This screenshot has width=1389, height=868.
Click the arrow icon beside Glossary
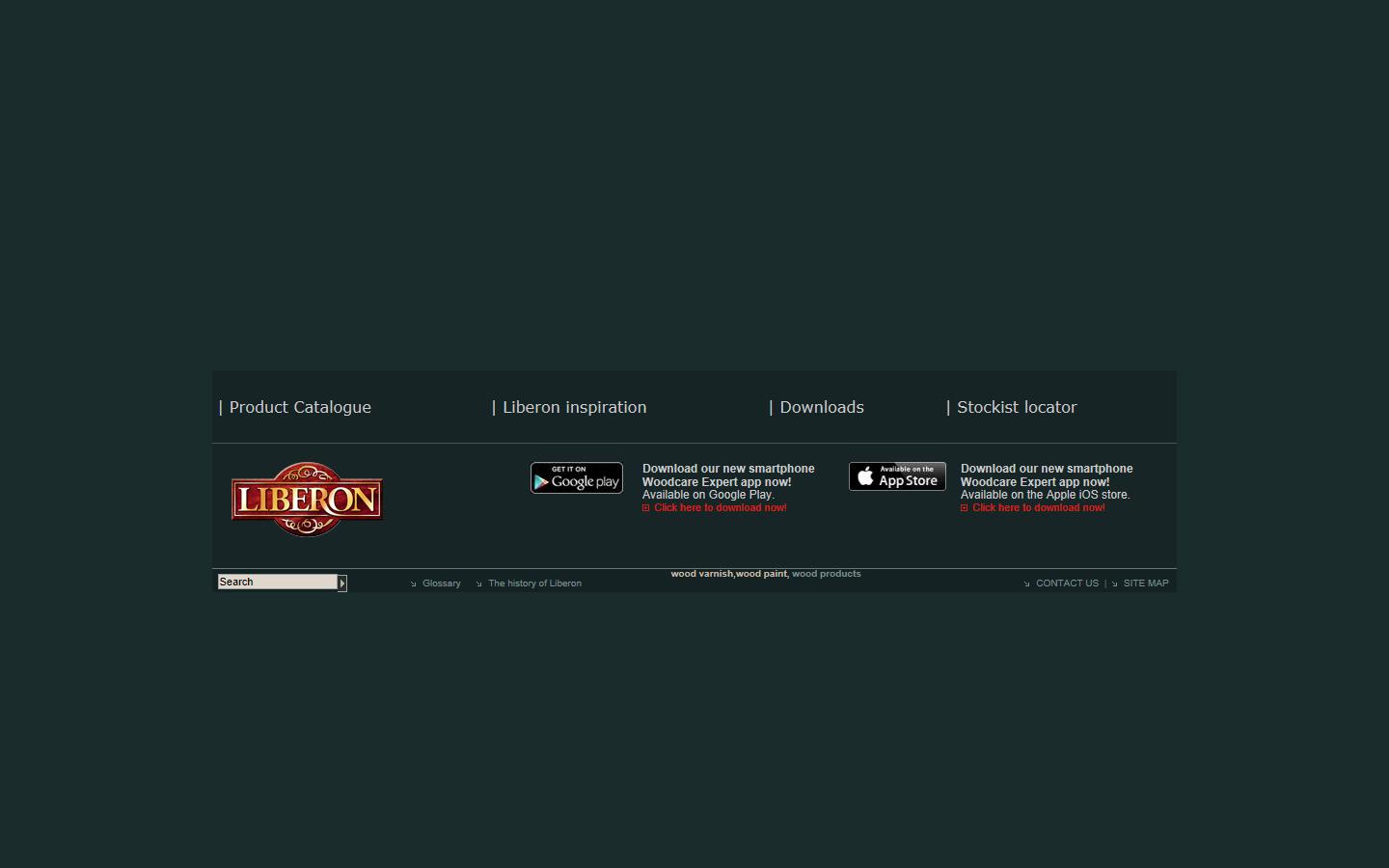(x=414, y=583)
